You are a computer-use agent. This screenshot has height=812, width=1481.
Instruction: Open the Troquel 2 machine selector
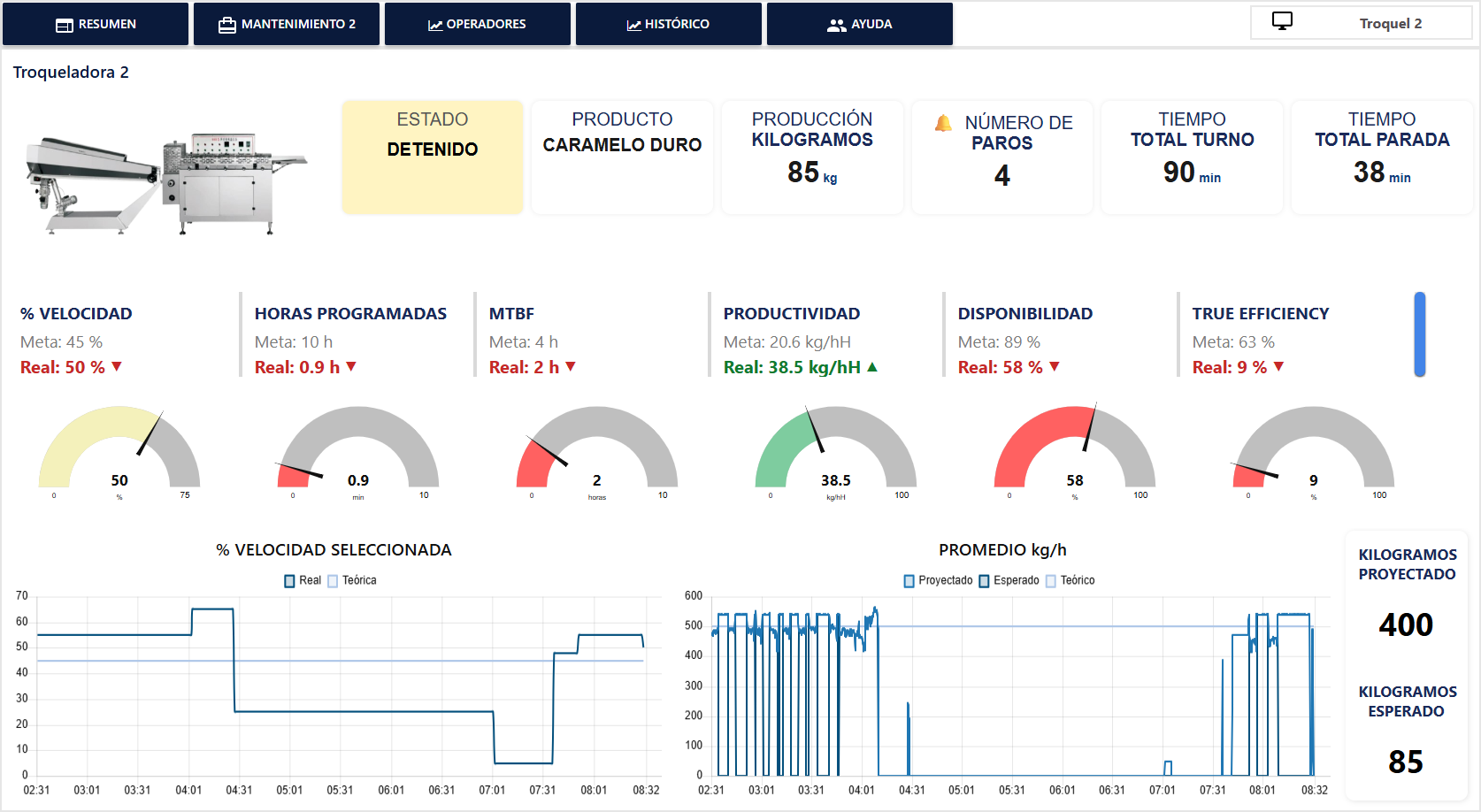[x=1361, y=23]
